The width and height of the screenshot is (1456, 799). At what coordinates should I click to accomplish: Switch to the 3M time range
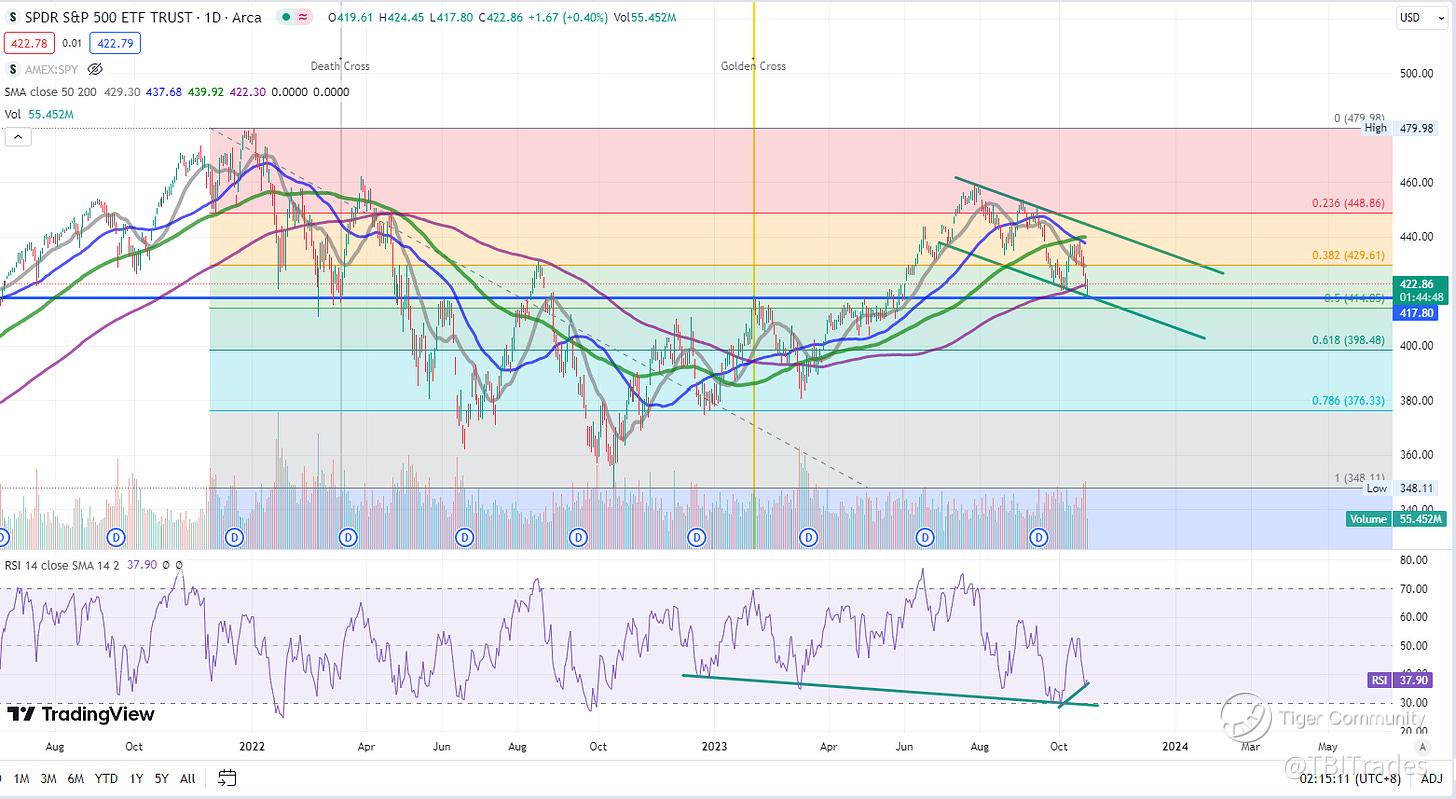(x=48, y=777)
